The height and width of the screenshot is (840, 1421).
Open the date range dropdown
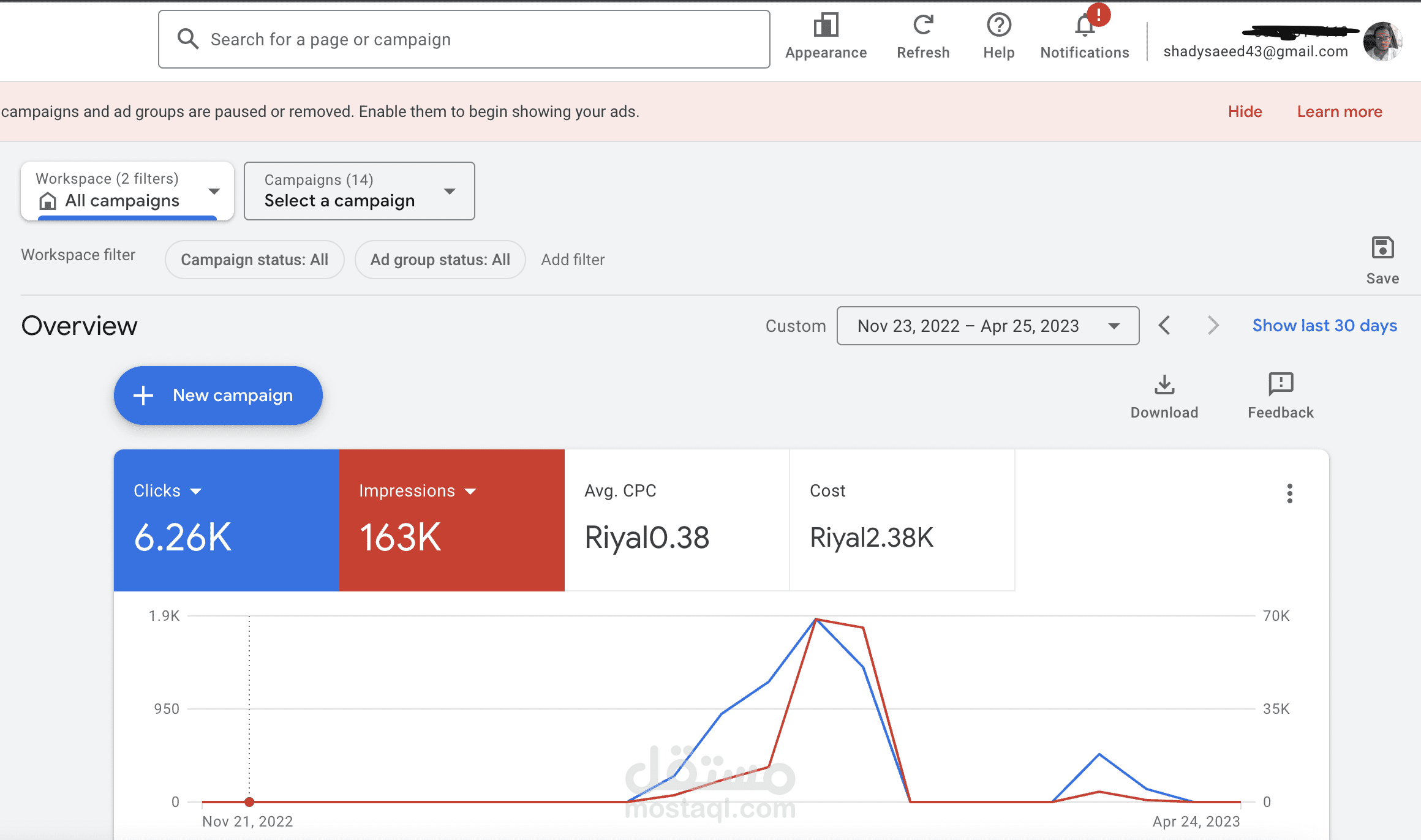click(987, 326)
